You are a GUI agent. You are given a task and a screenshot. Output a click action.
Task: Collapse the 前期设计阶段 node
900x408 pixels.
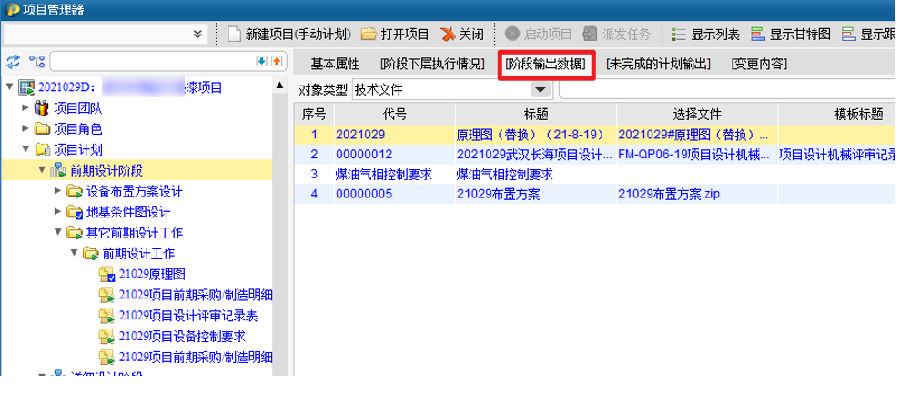[x=41, y=170]
